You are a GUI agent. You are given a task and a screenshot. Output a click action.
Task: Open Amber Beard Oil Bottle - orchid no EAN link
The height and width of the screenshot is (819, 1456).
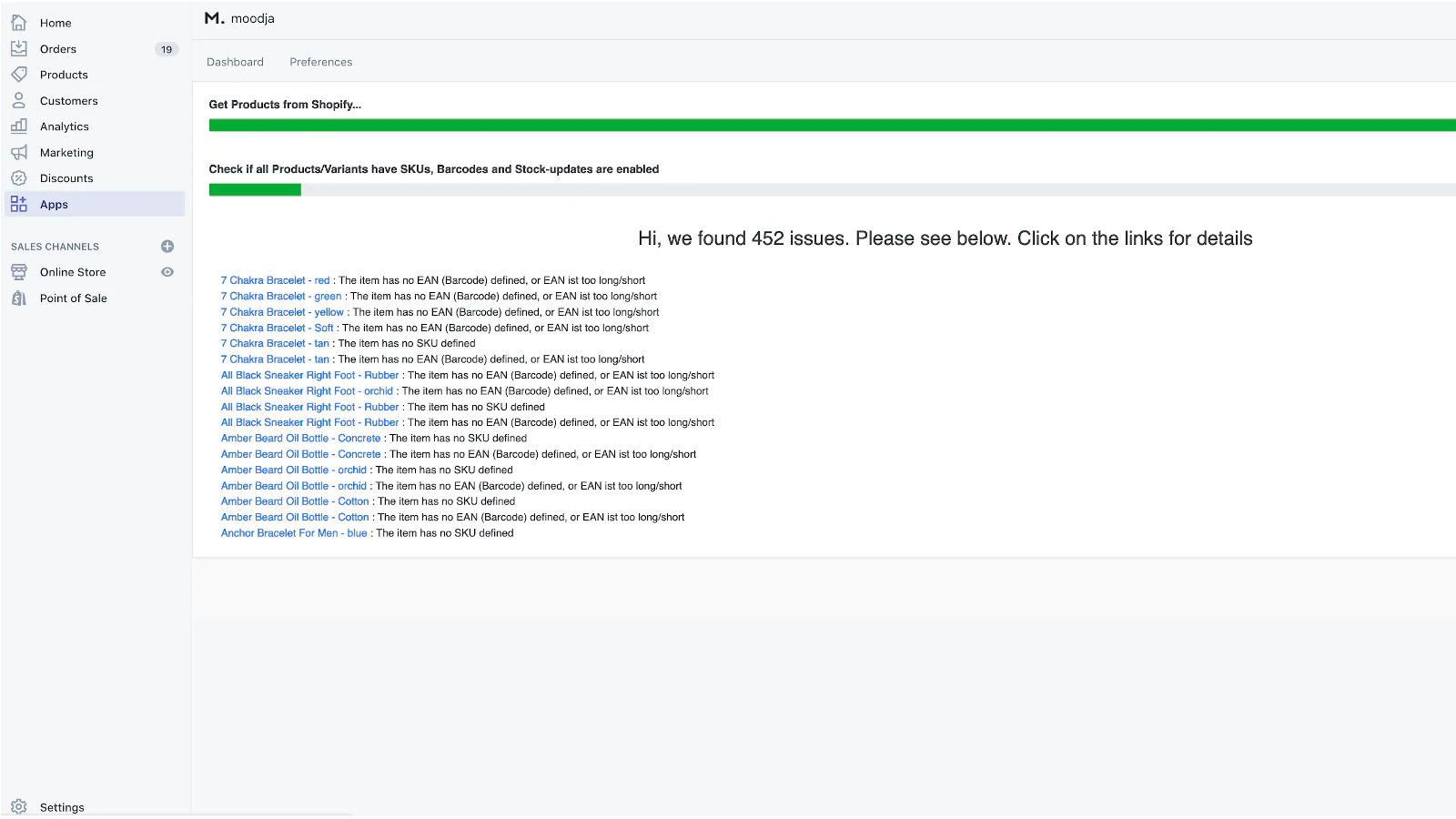pos(293,486)
